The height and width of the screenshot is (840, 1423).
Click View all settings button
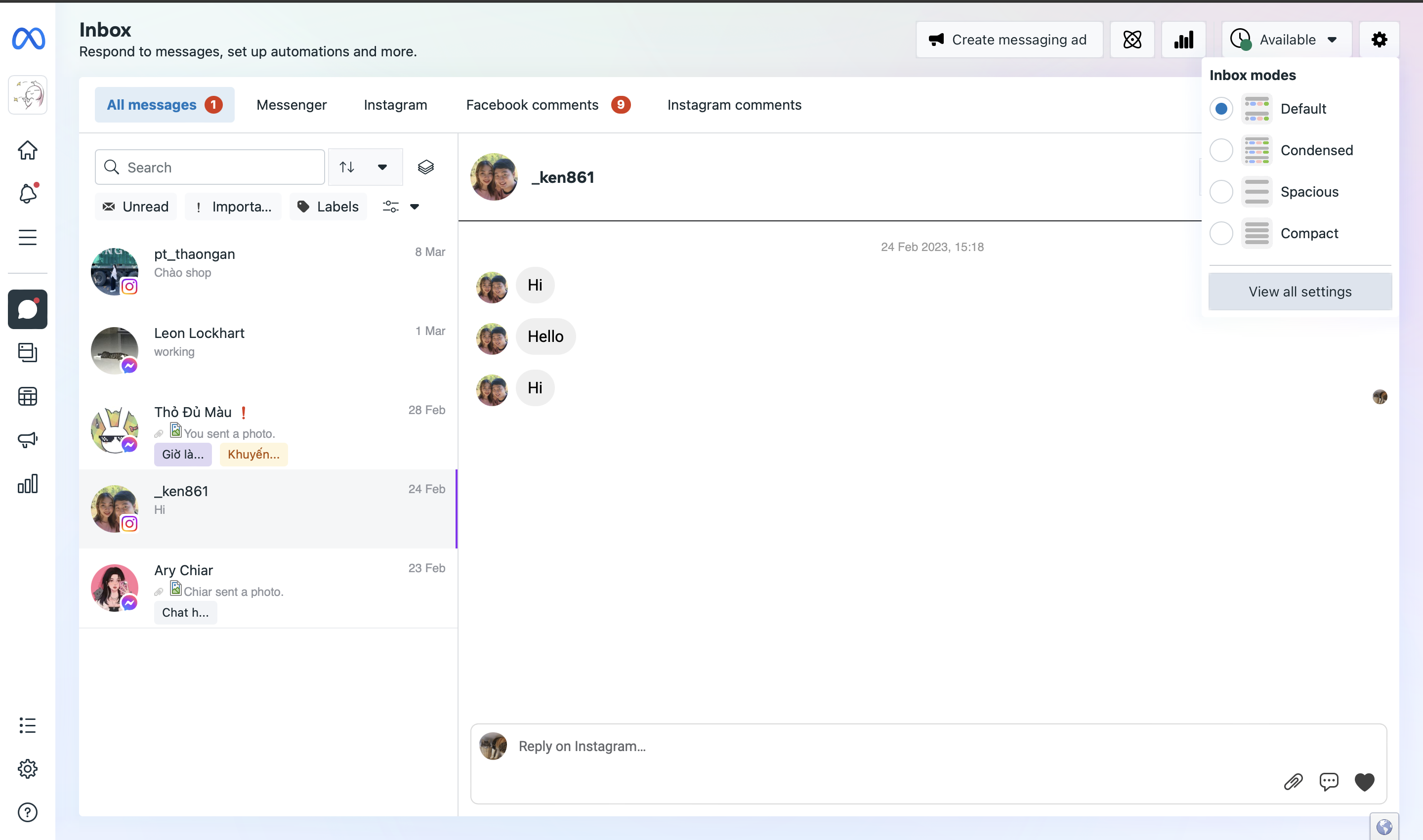click(x=1299, y=292)
